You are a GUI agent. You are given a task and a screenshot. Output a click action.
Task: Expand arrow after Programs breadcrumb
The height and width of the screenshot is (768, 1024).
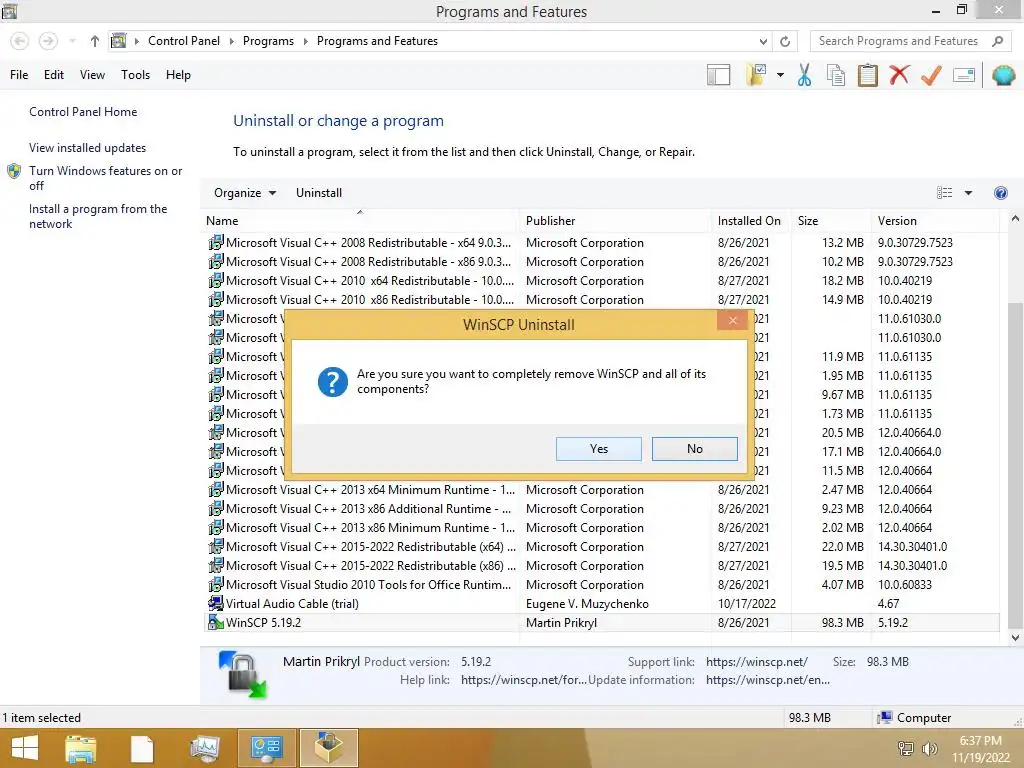305,41
